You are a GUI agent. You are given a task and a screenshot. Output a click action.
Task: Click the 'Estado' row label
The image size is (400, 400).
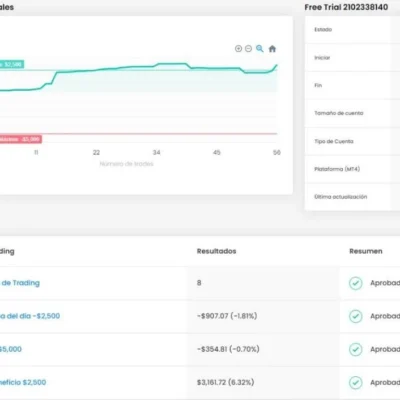pyautogui.click(x=323, y=29)
